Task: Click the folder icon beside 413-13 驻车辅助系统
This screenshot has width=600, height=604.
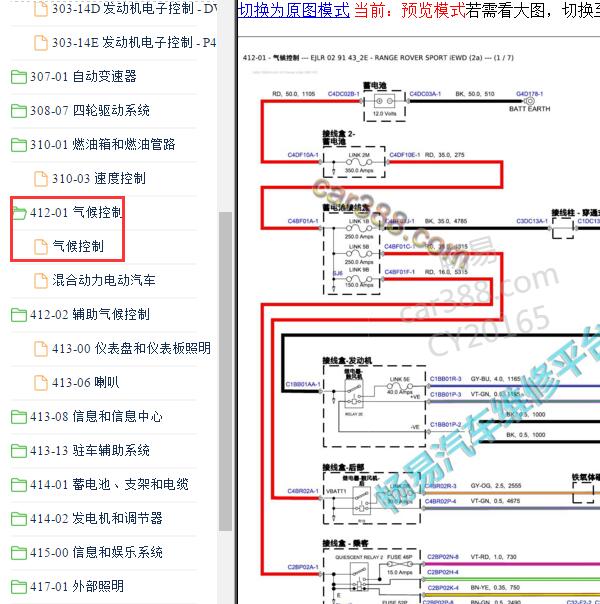Action: tap(18, 451)
